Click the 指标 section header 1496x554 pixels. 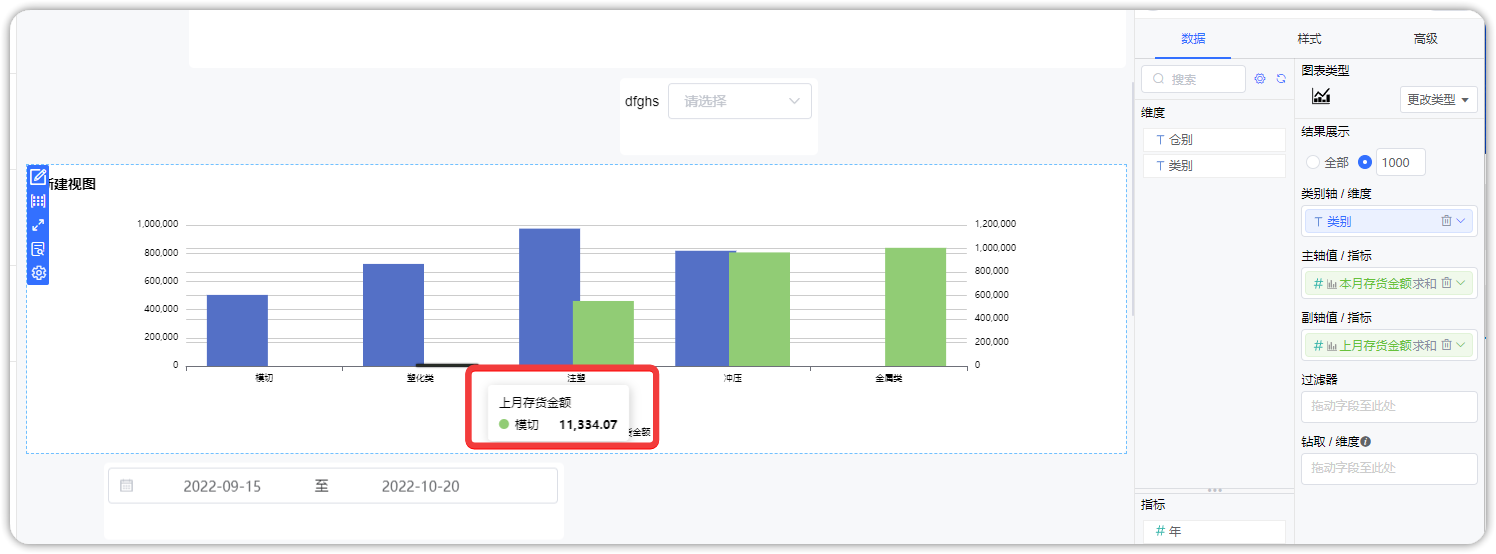[x=1153, y=505]
